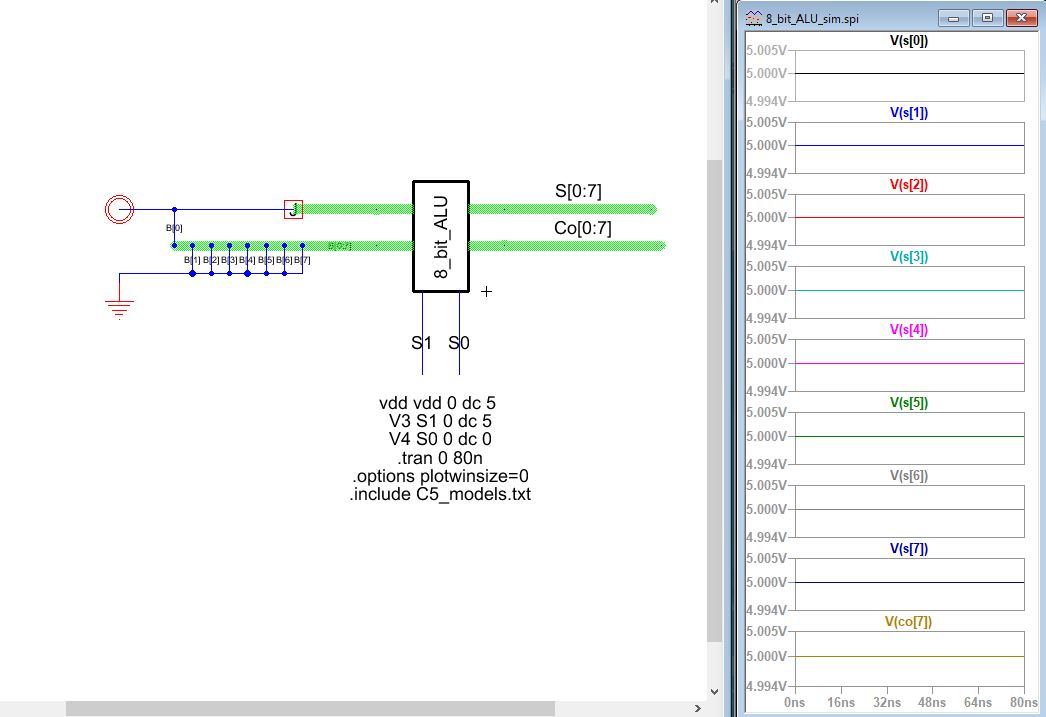The width and height of the screenshot is (1046, 717).
Task: Click the horizontal scrollbar right arrow
Action: (697, 708)
